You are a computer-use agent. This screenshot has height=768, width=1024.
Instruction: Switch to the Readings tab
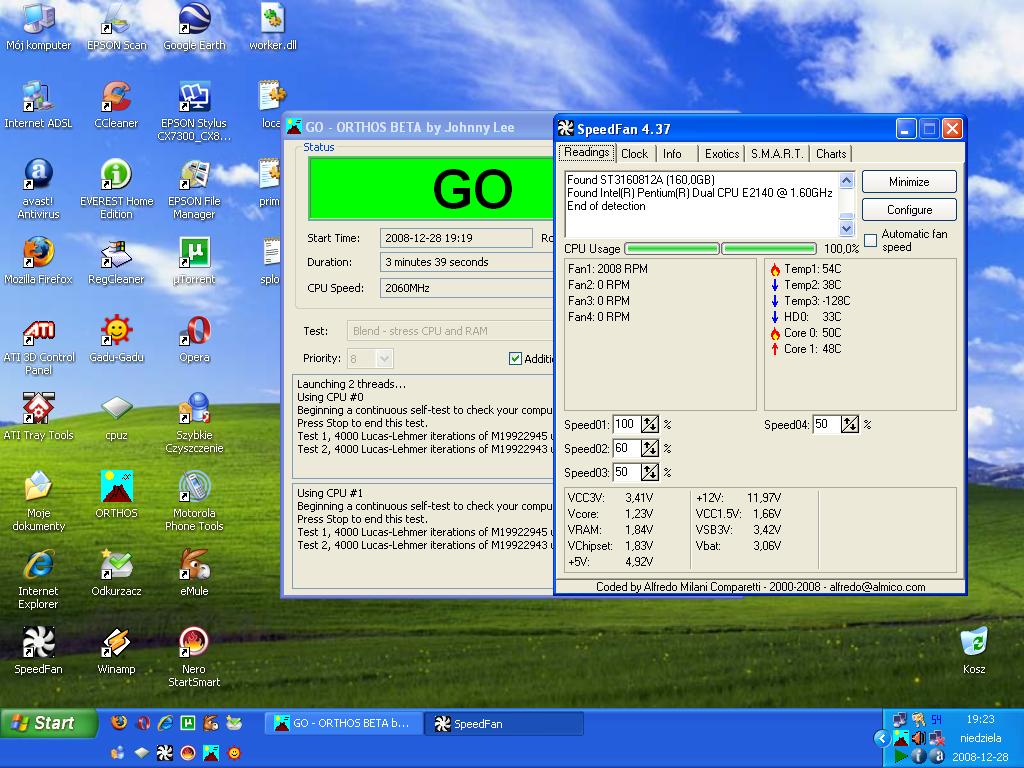[586, 153]
